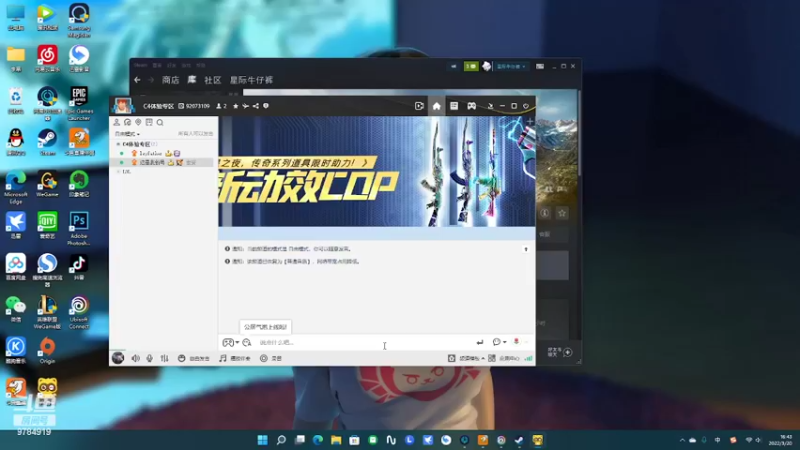Click the record button in bottom bar
This screenshot has width=800, height=450.
click(271, 358)
